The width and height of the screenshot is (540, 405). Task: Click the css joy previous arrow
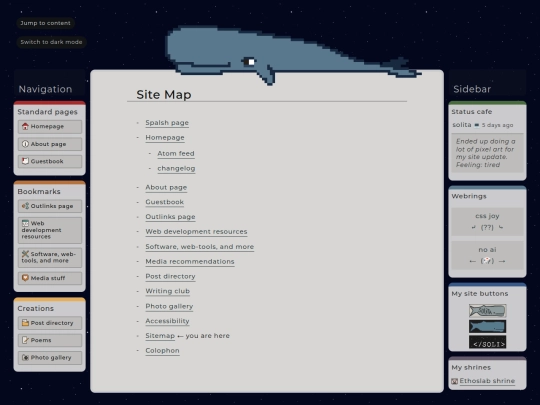pos(474,227)
